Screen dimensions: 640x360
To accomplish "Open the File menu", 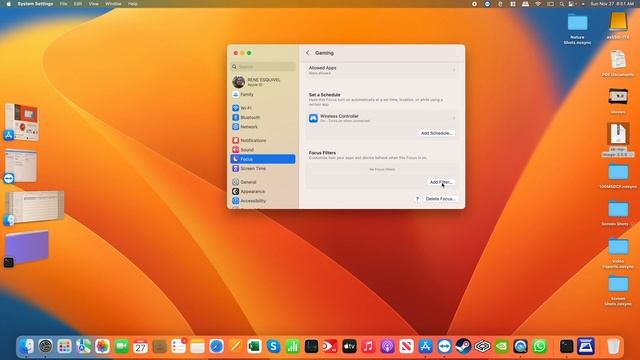I will pyautogui.click(x=63, y=4).
